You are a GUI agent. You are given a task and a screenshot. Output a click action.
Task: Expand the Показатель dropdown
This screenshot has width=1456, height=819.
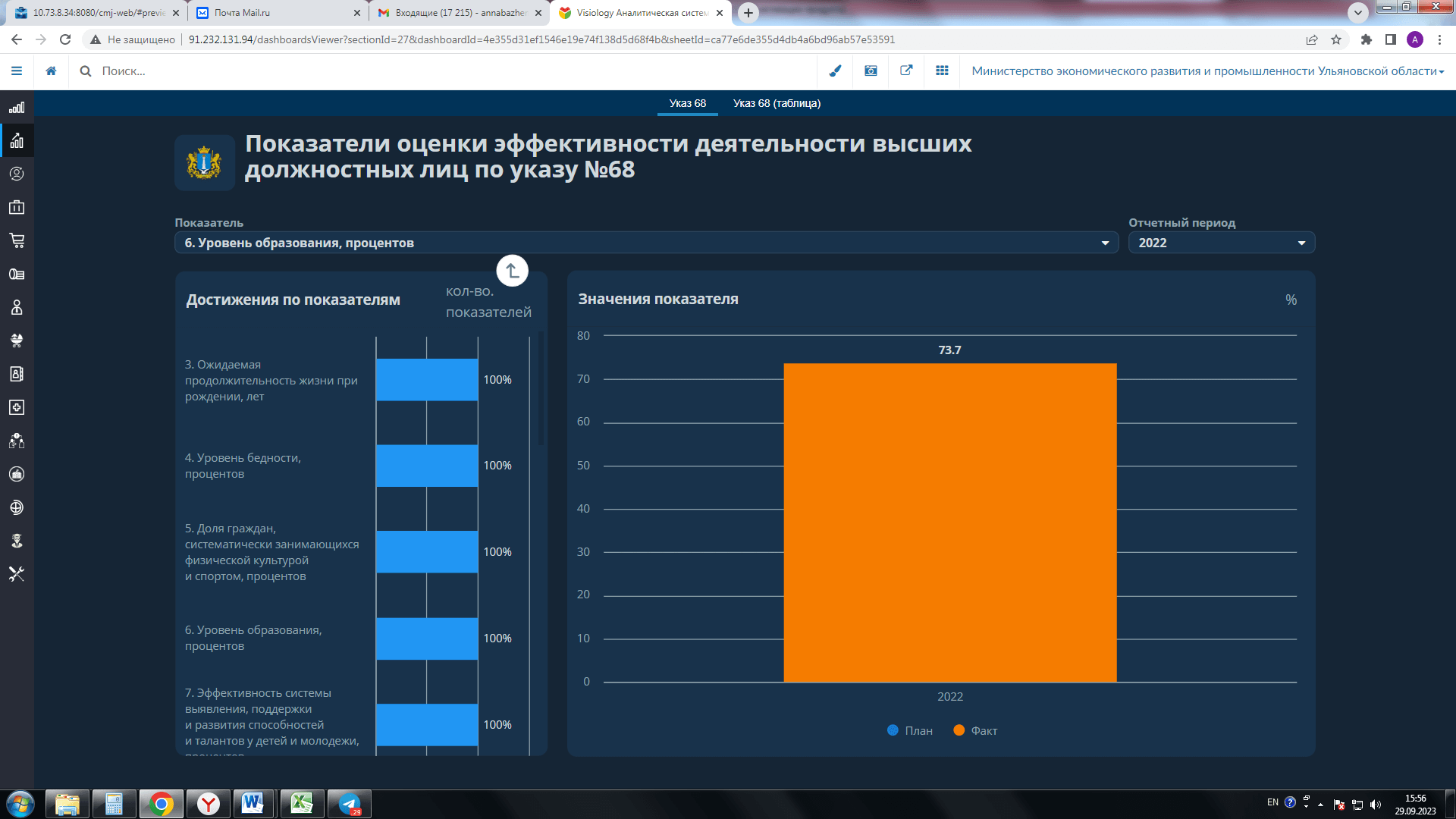[x=646, y=243]
